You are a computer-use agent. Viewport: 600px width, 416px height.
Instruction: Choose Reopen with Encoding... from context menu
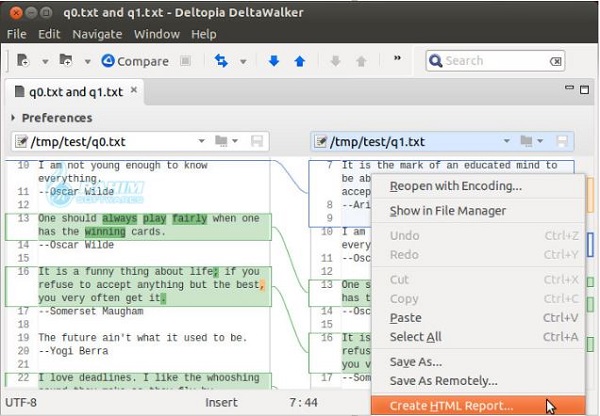478,186
